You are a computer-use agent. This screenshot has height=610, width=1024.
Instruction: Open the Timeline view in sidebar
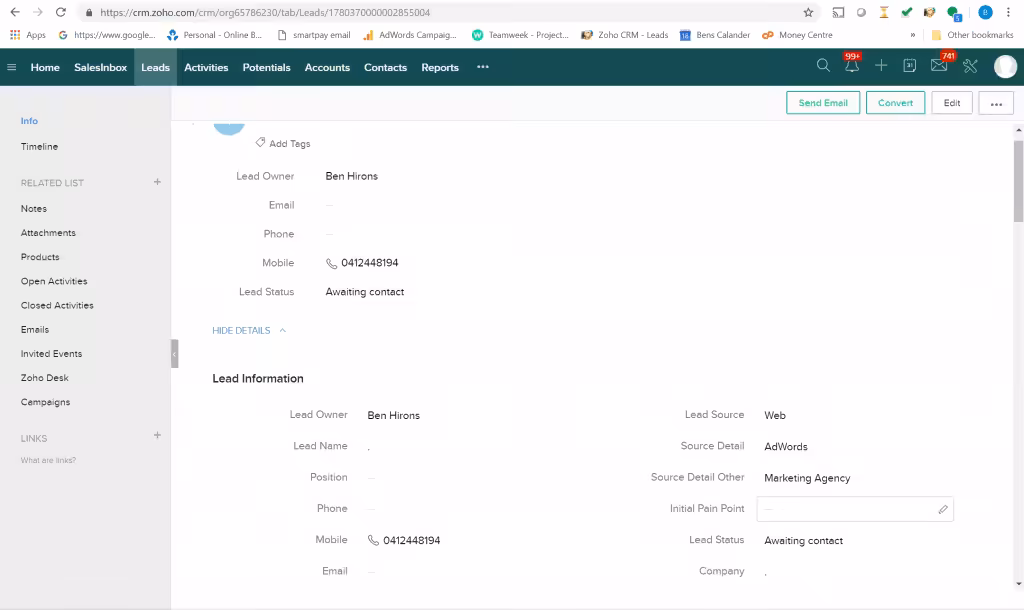pos(40,147)
